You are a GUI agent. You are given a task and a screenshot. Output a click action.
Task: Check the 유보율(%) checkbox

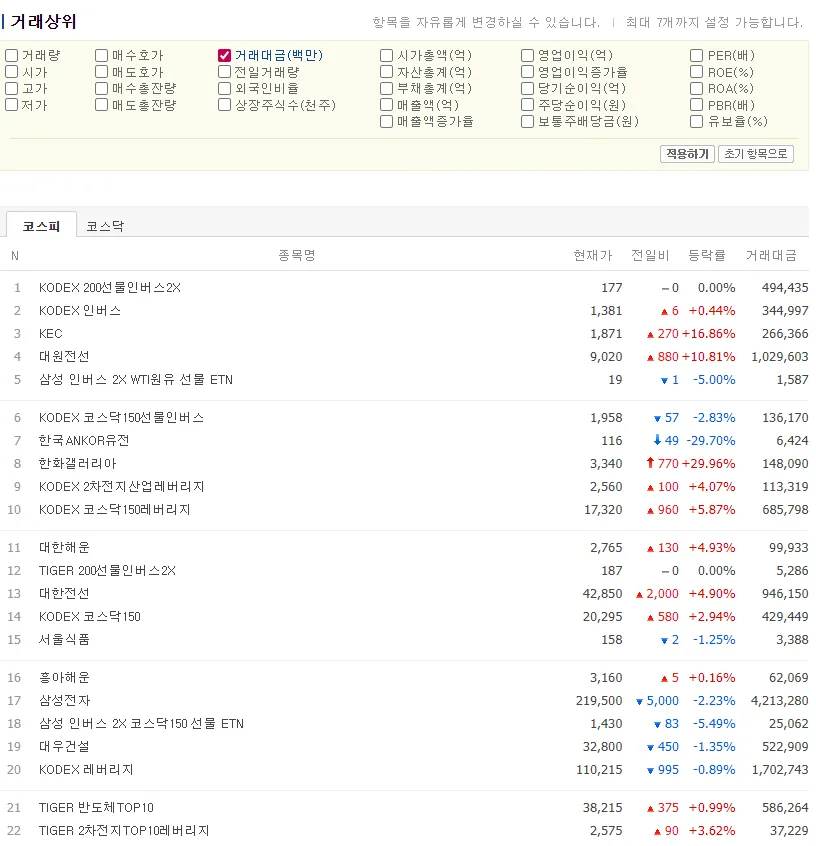[697, 121]
